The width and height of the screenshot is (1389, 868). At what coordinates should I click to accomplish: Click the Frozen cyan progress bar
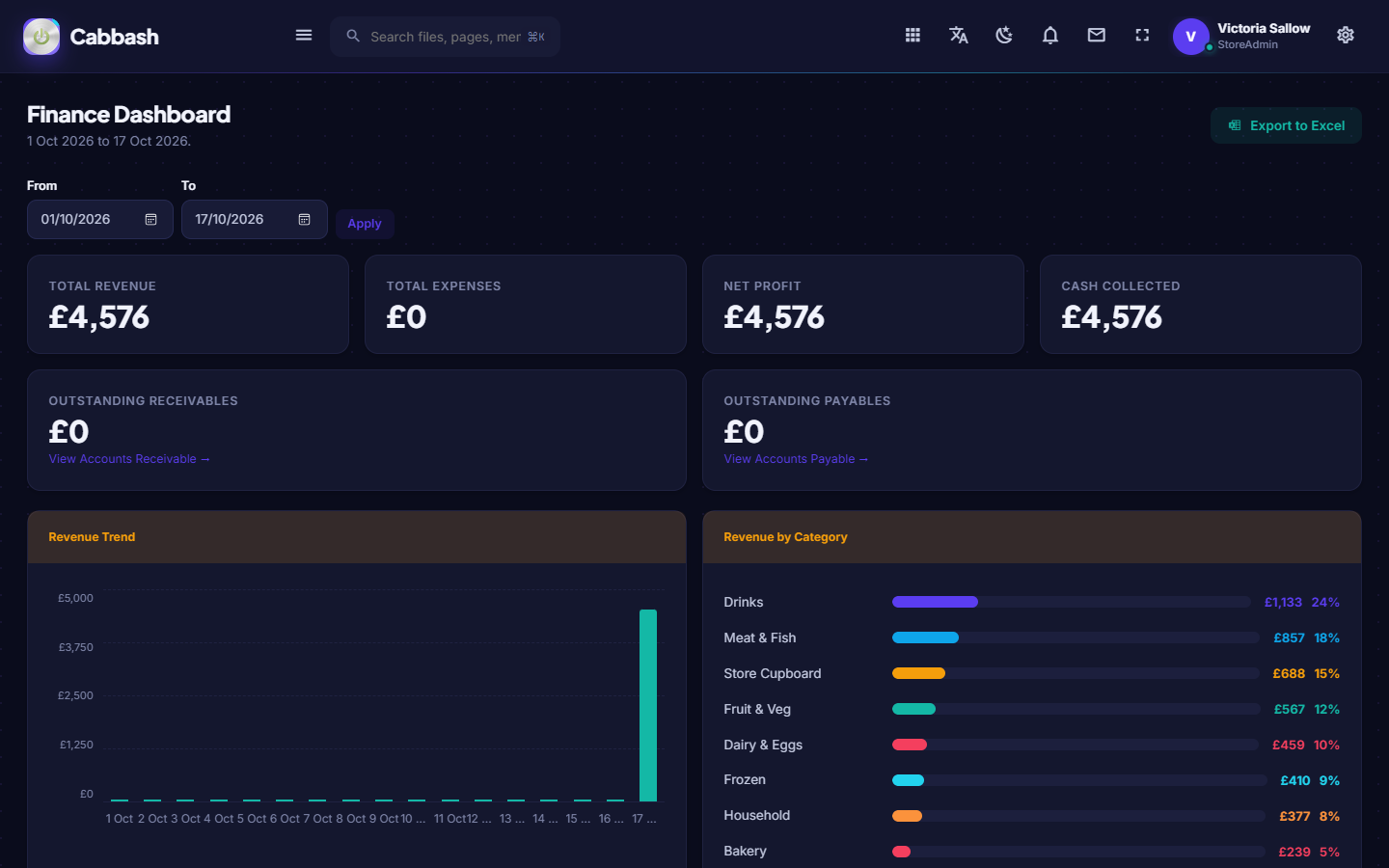click(x=908, y=780)
